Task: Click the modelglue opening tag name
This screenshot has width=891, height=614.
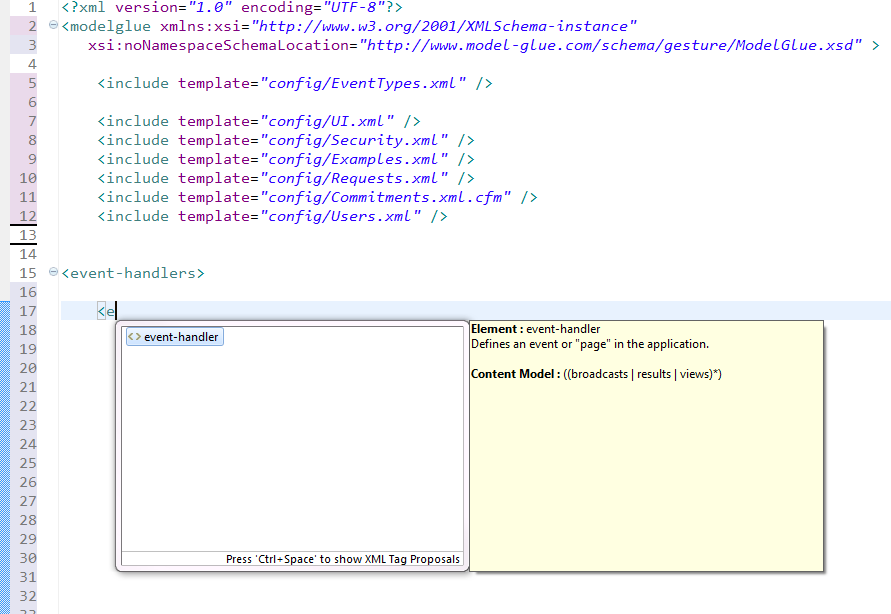Action: point(110,26)
